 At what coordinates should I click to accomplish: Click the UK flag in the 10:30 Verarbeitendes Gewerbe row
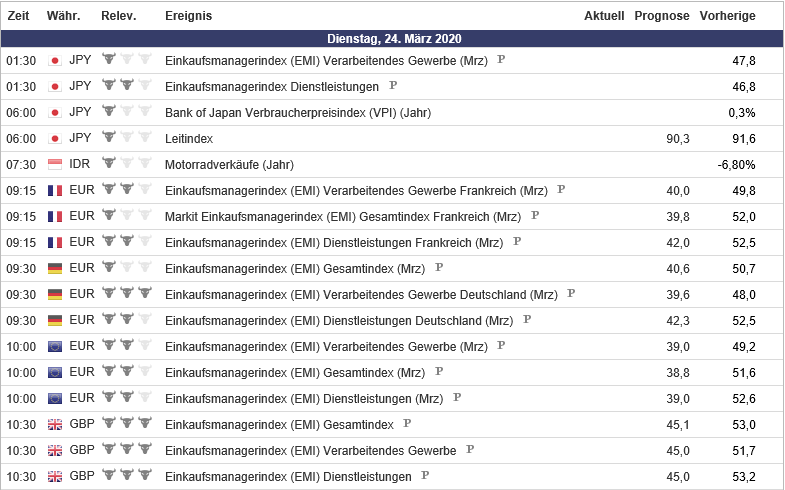pos(55,451)
